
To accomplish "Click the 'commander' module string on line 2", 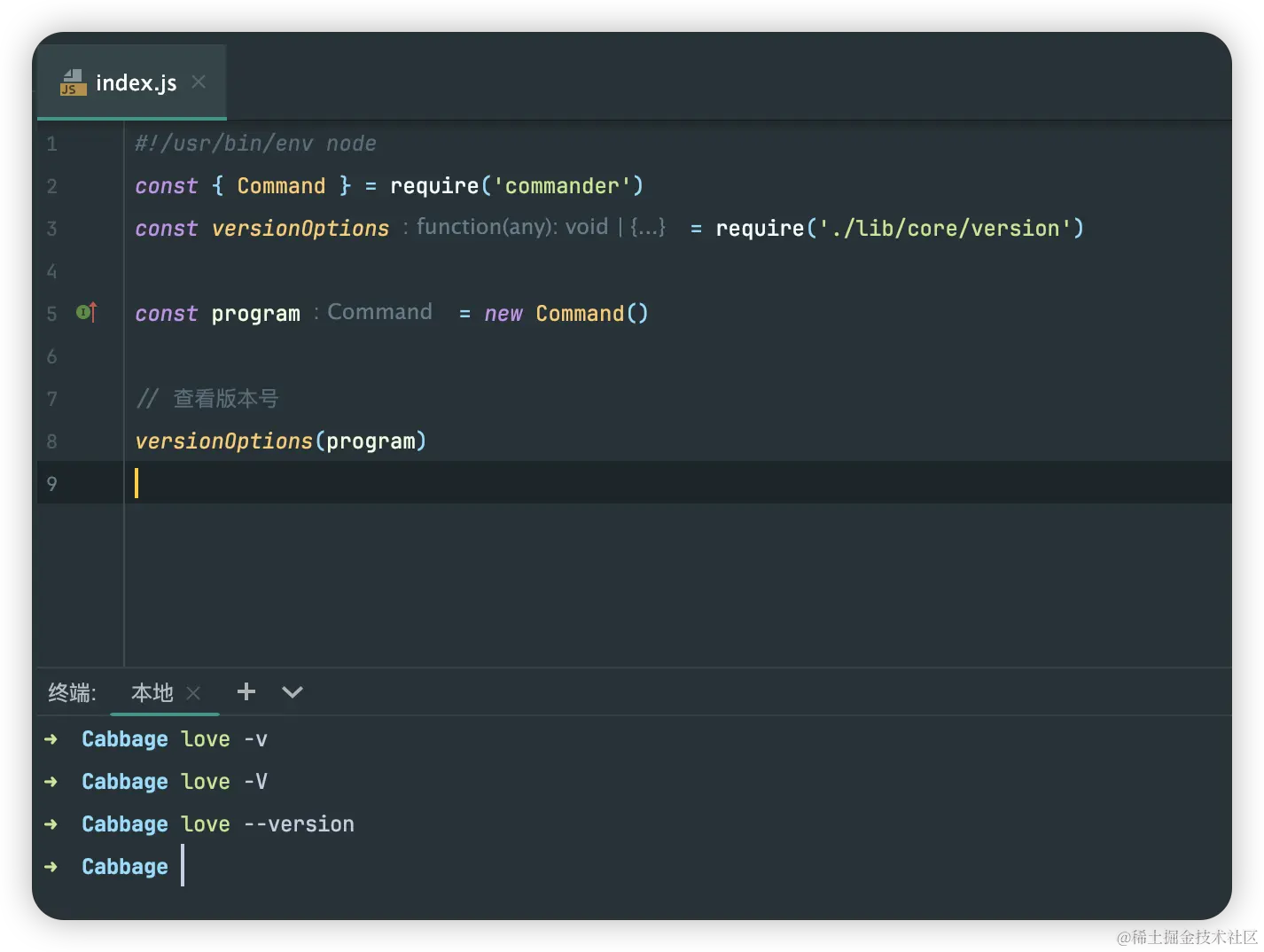I will 561,185.
